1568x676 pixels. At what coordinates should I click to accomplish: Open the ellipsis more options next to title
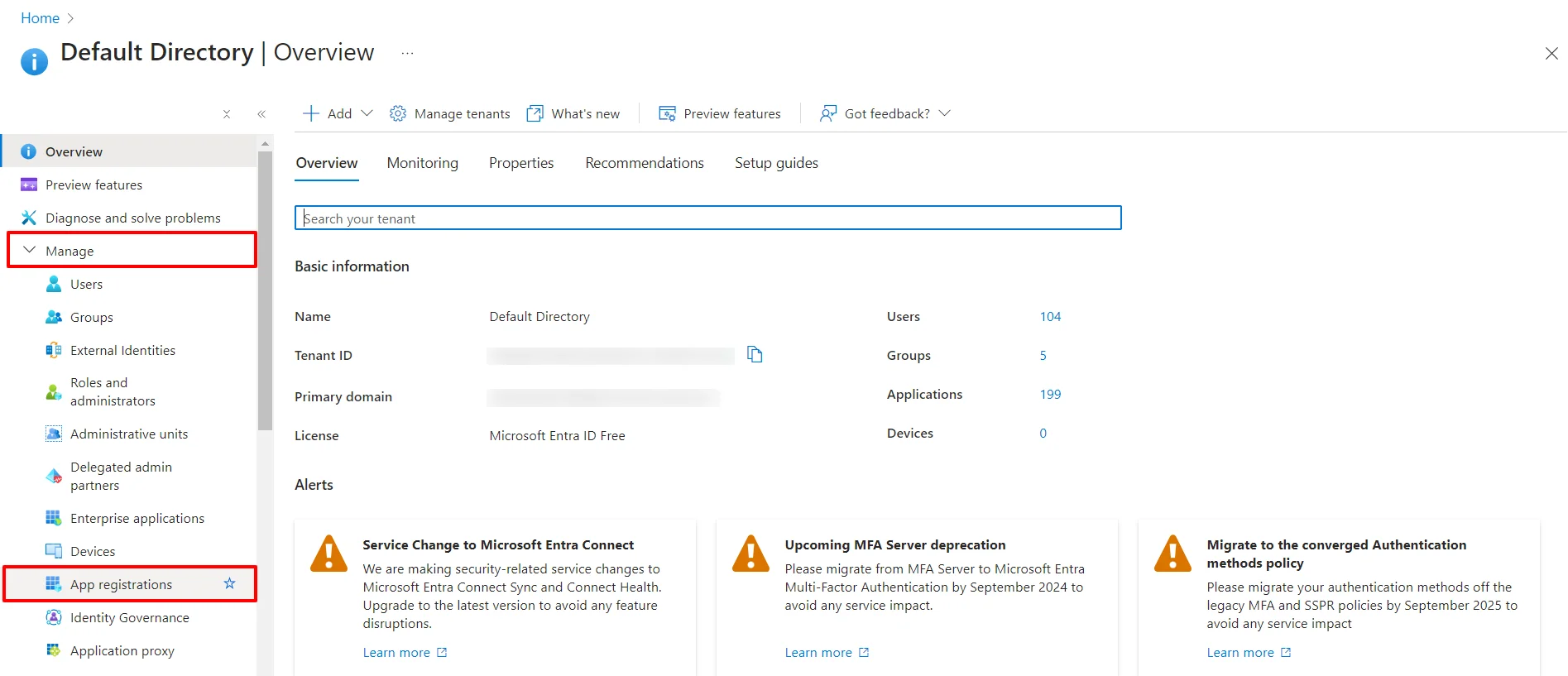[407, 53]
